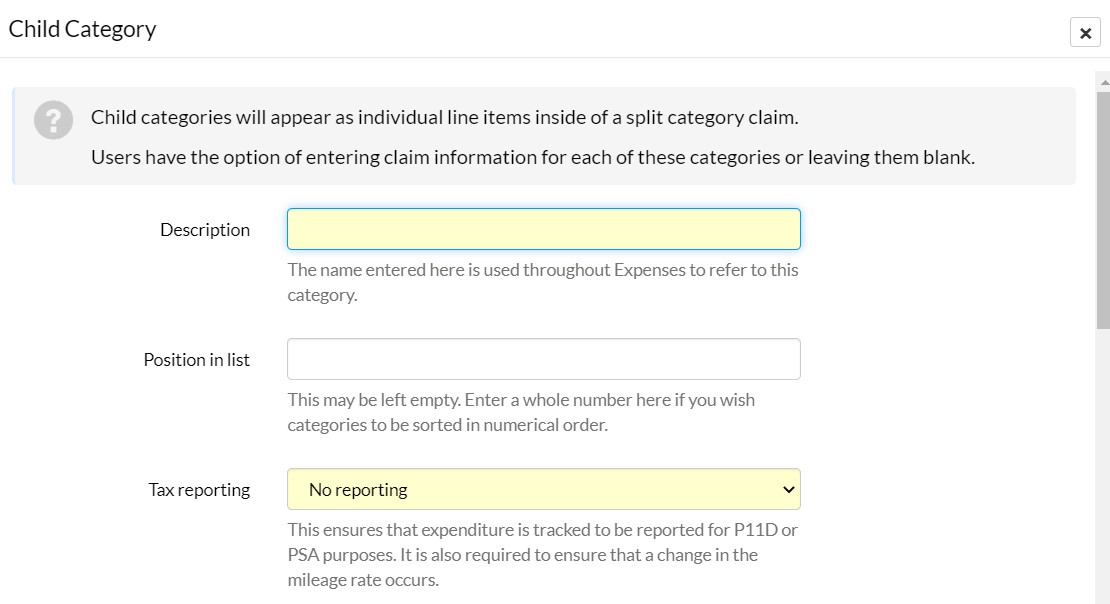Click the Child Category dialog title
1110x604 pixels.
82,29
